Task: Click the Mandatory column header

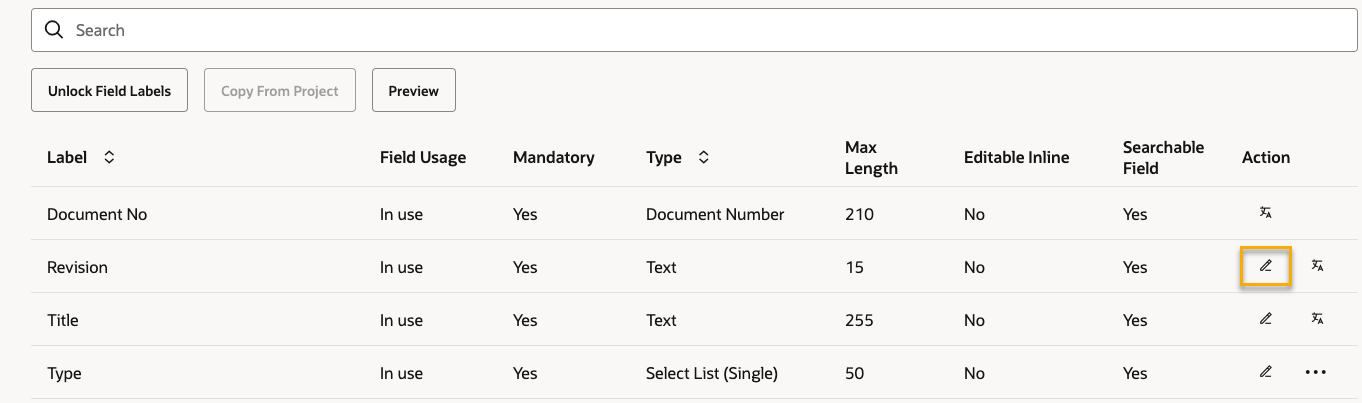Action: pyautogui.click(x=554, y=157)
